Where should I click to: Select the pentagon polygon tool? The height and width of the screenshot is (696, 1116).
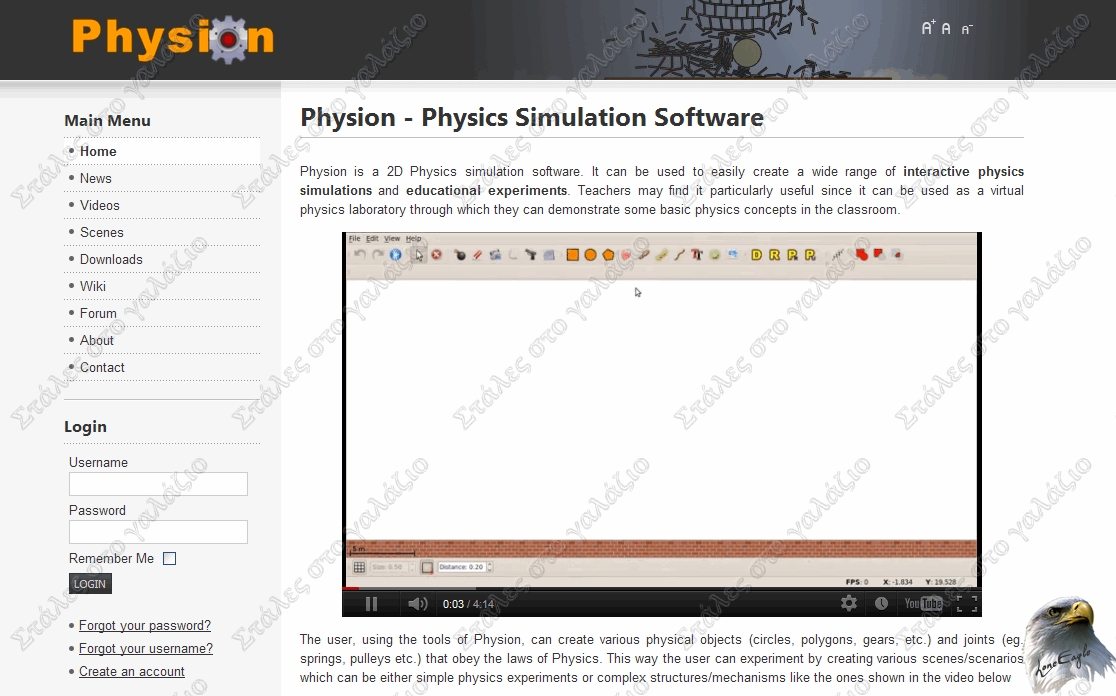(x=609, y=256)
